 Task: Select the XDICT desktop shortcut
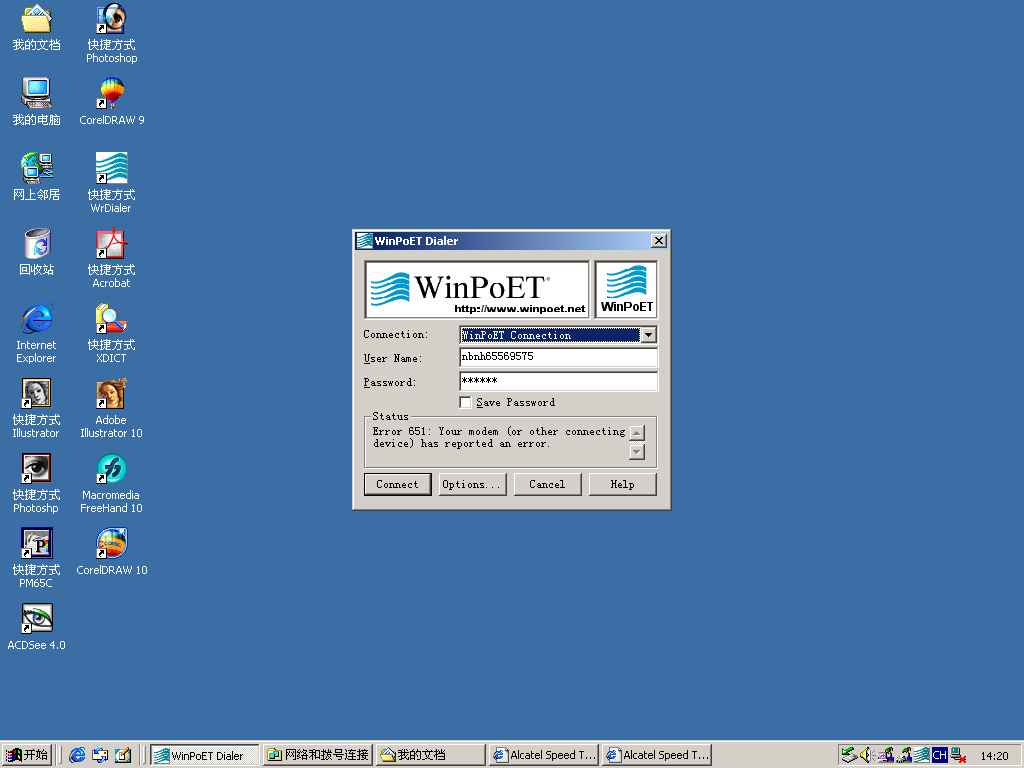pyautogui.click(x=112, y=334)
